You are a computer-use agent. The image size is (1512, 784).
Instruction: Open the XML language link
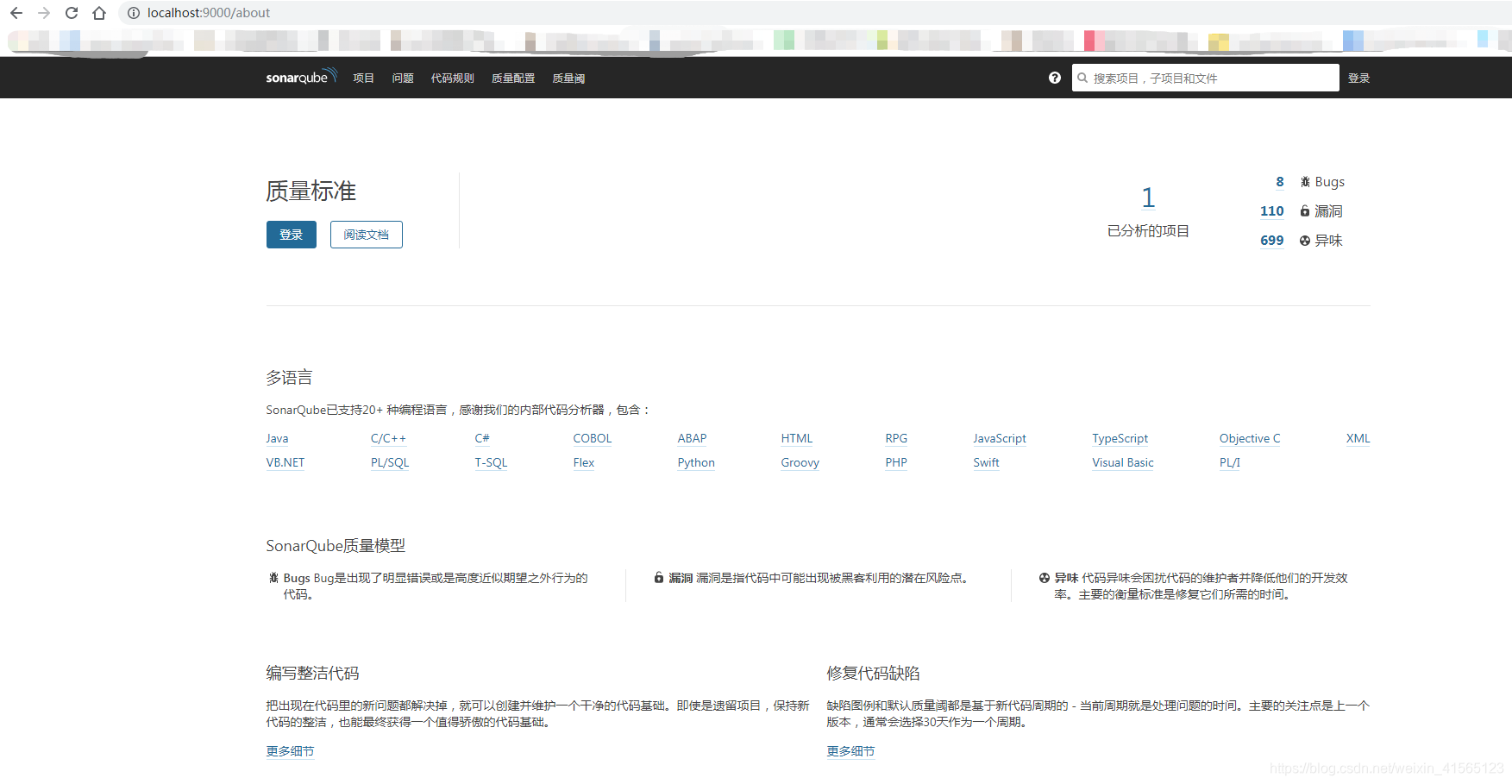(1358, 438)
